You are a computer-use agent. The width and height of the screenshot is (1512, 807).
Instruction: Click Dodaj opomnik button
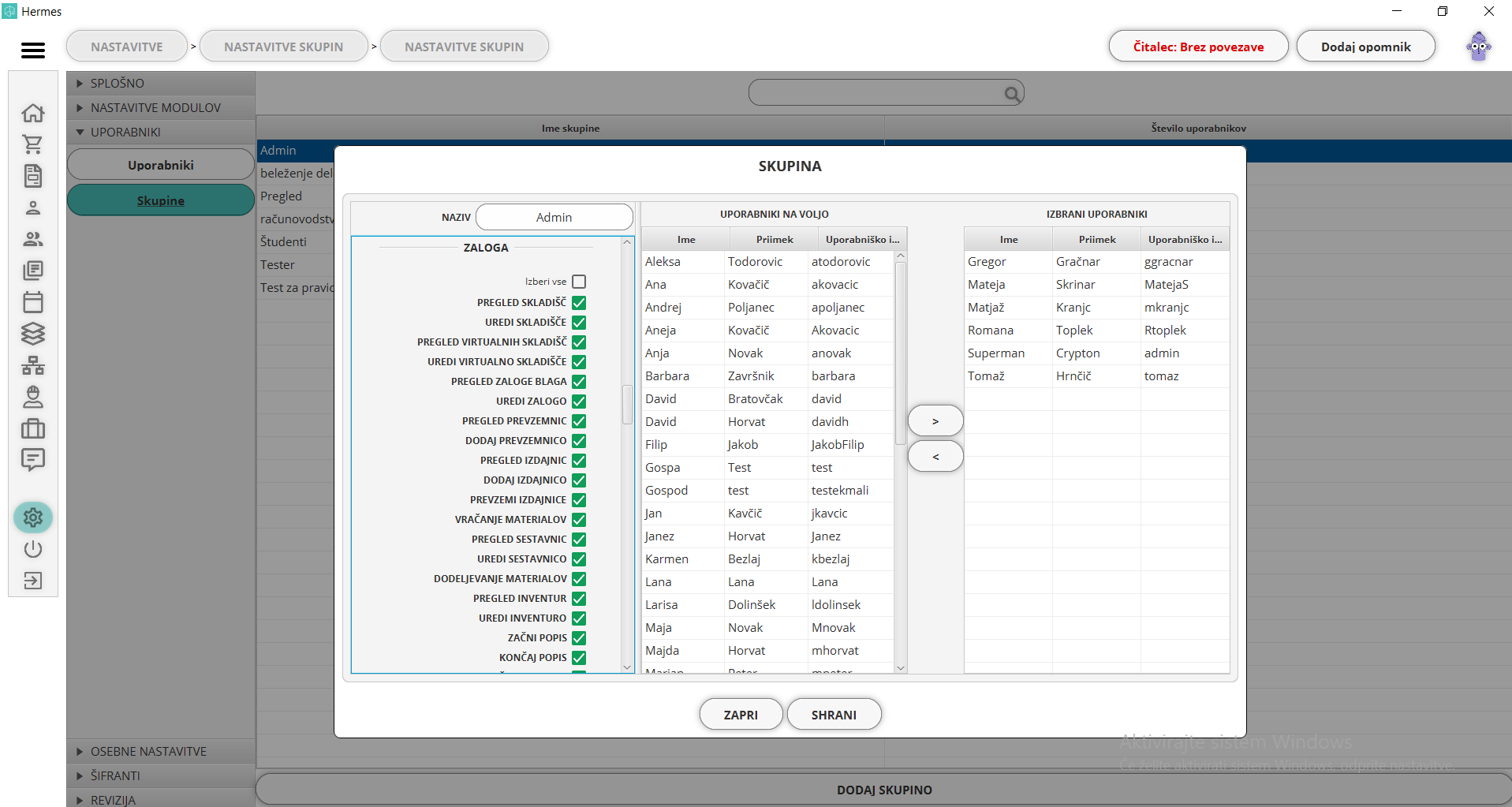(x=1366, y=47)
